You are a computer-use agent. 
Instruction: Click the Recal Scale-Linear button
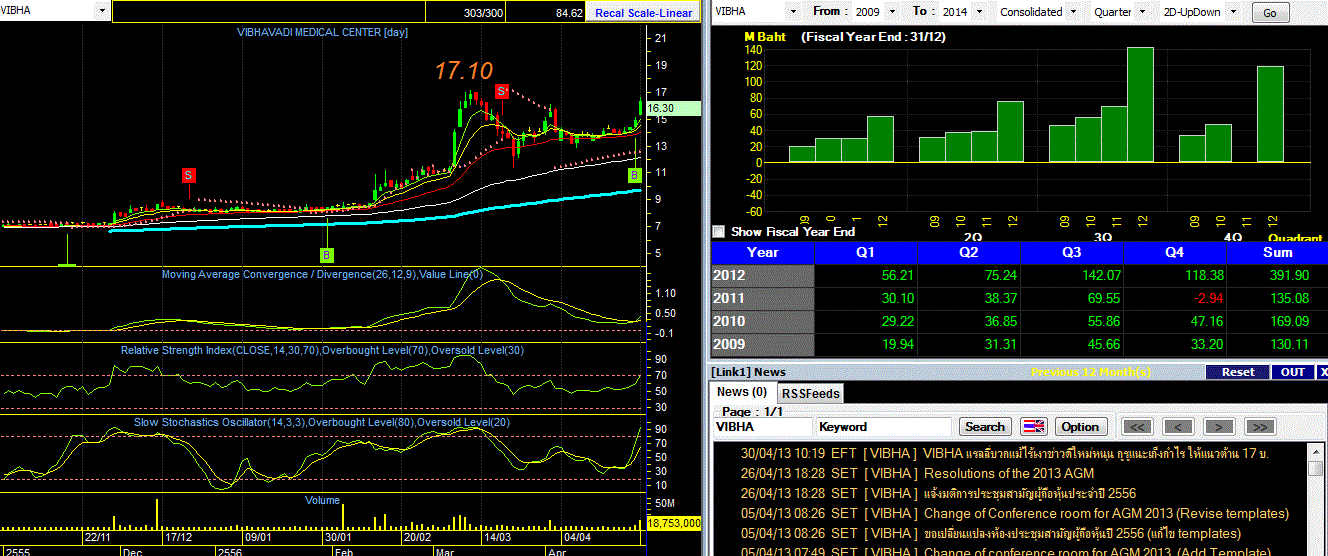click(643, 13)
